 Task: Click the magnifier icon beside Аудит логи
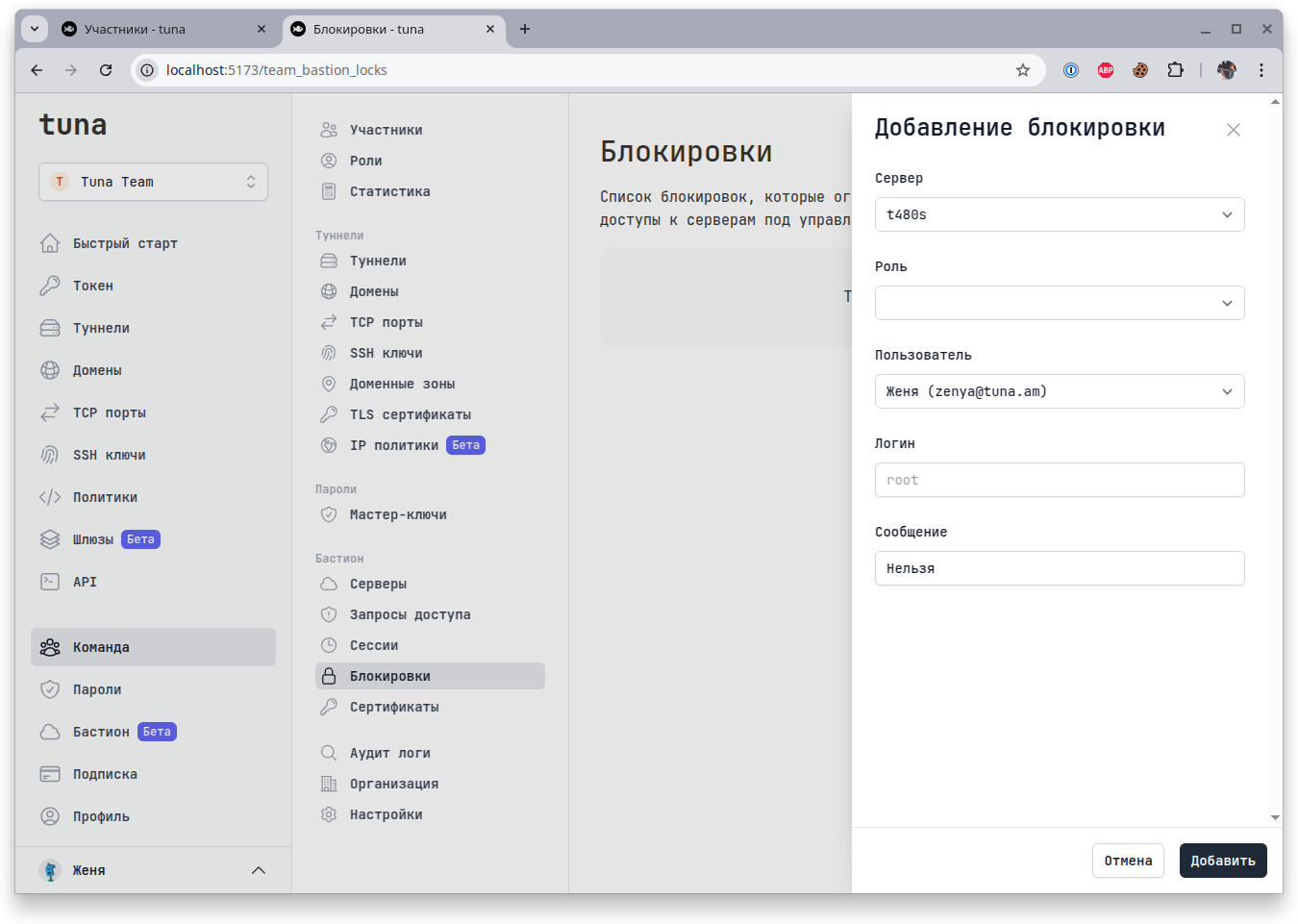coord(329,753)
